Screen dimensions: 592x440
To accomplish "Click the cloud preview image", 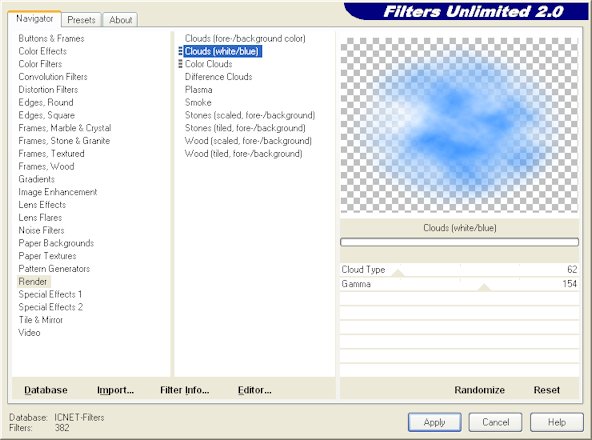I will pos(459,125).
